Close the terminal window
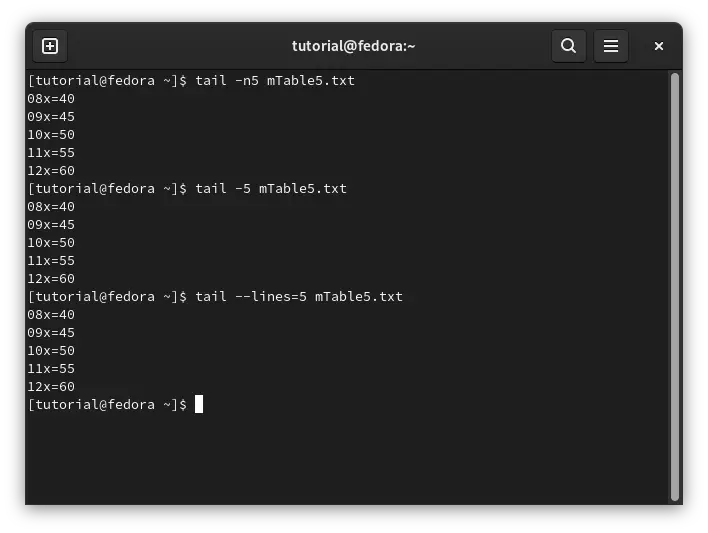Viewport: 708px width, 533px height. 659,46
